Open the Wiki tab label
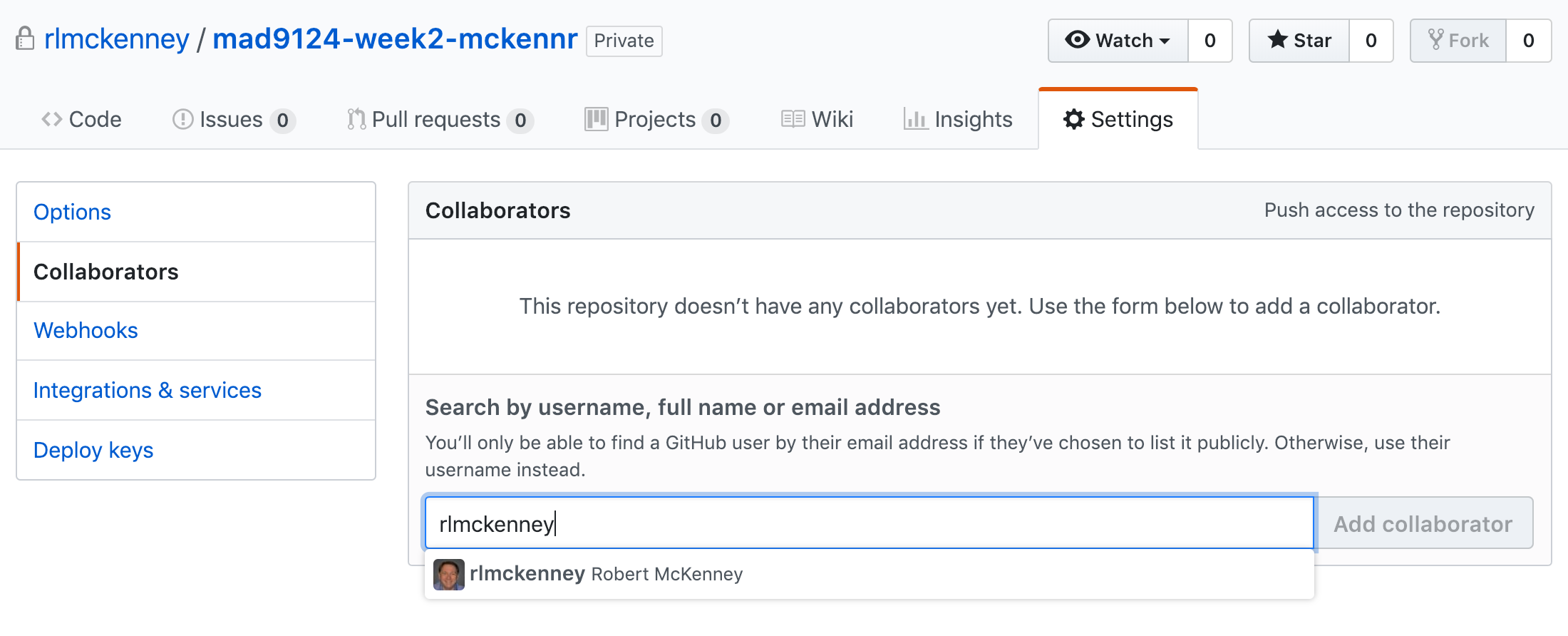The width and height of the screenshot is (1568, 636). pos(832,119)
